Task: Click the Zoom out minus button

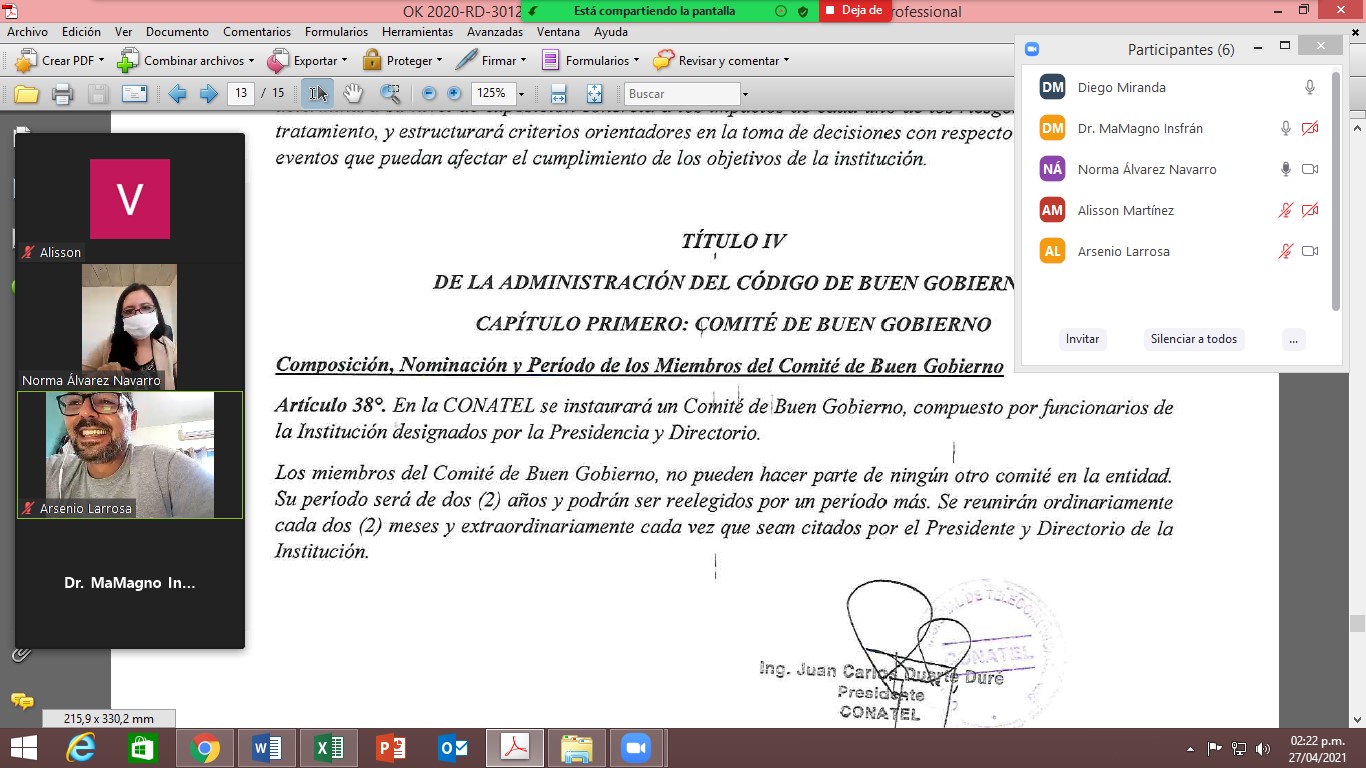Action: click(429, 94)
